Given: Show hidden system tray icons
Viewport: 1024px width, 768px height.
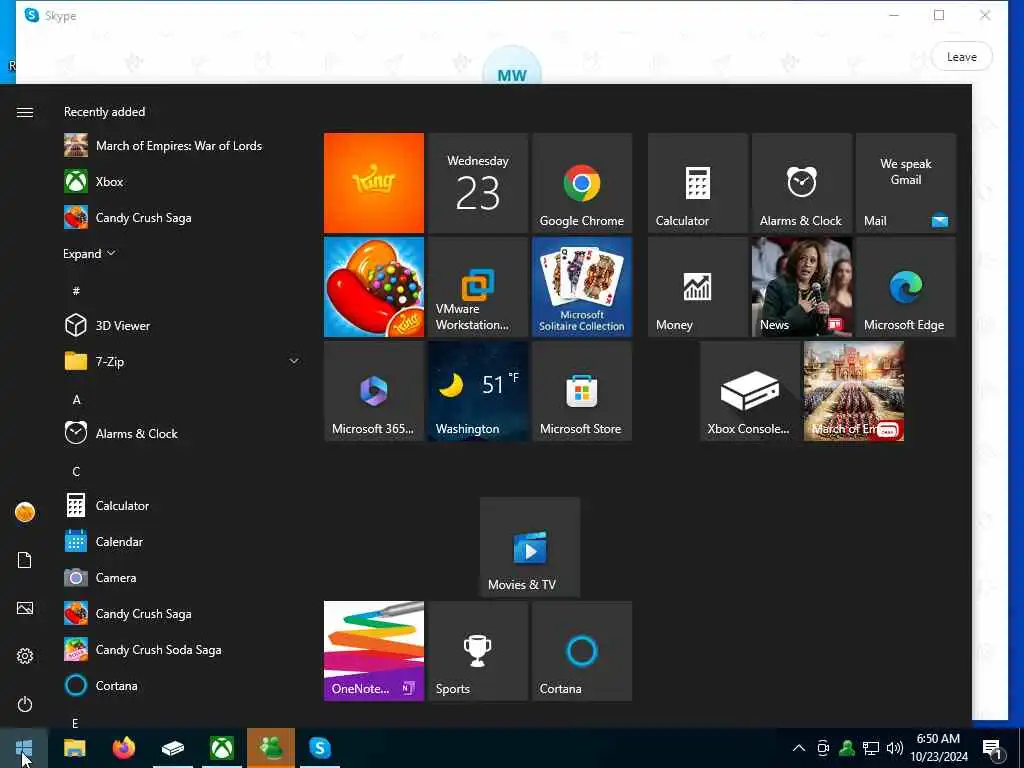Looking at the screenshot, I should 798,748.
